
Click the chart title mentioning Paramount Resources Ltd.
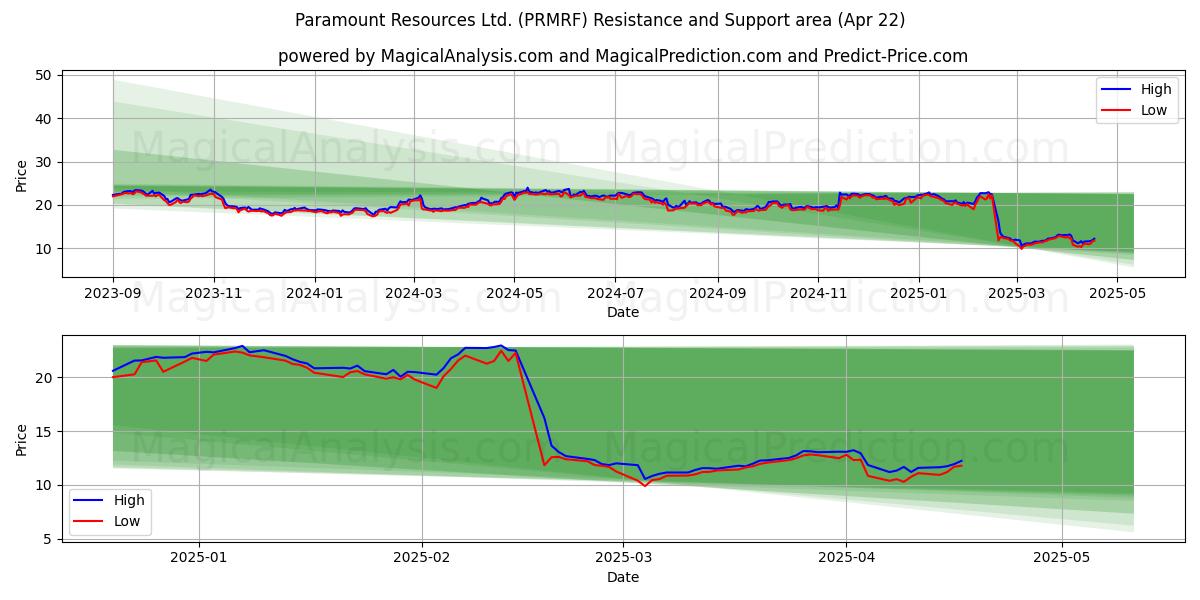tap(600, 20)
